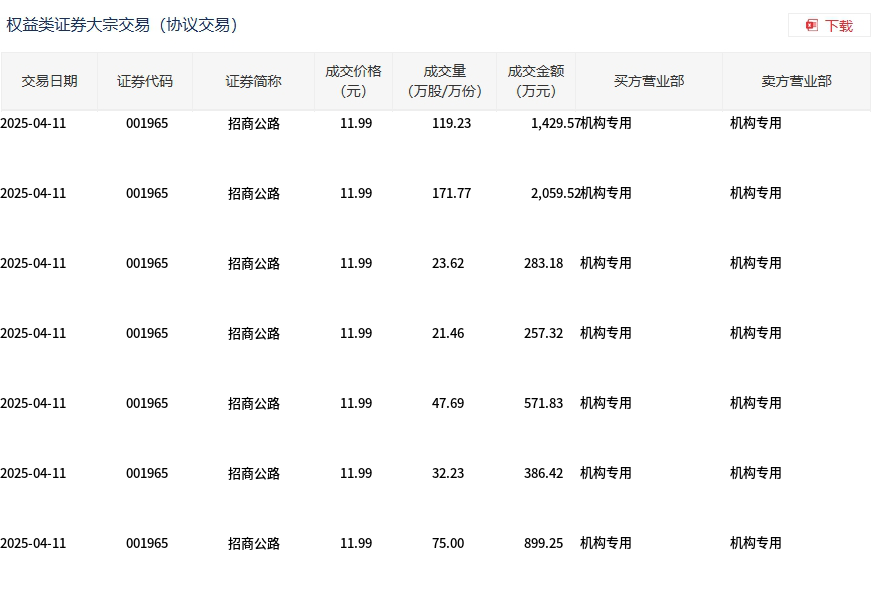Click the 47.69 volume cell
Screen dimensions: 872x602
(448, 403)
